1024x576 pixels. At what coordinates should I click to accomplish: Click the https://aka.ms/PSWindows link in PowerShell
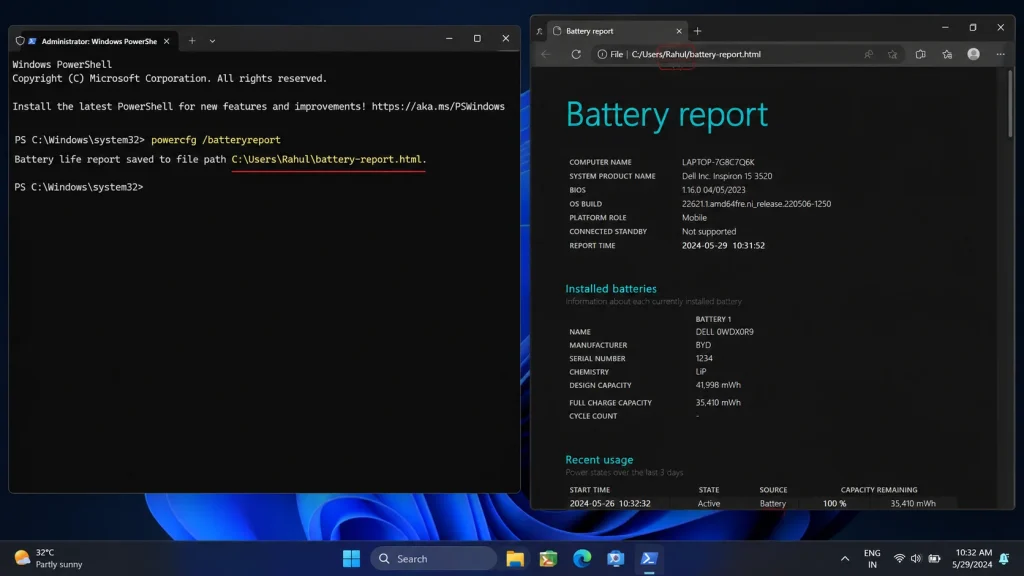pyautogui.click(x=438, y=106)
